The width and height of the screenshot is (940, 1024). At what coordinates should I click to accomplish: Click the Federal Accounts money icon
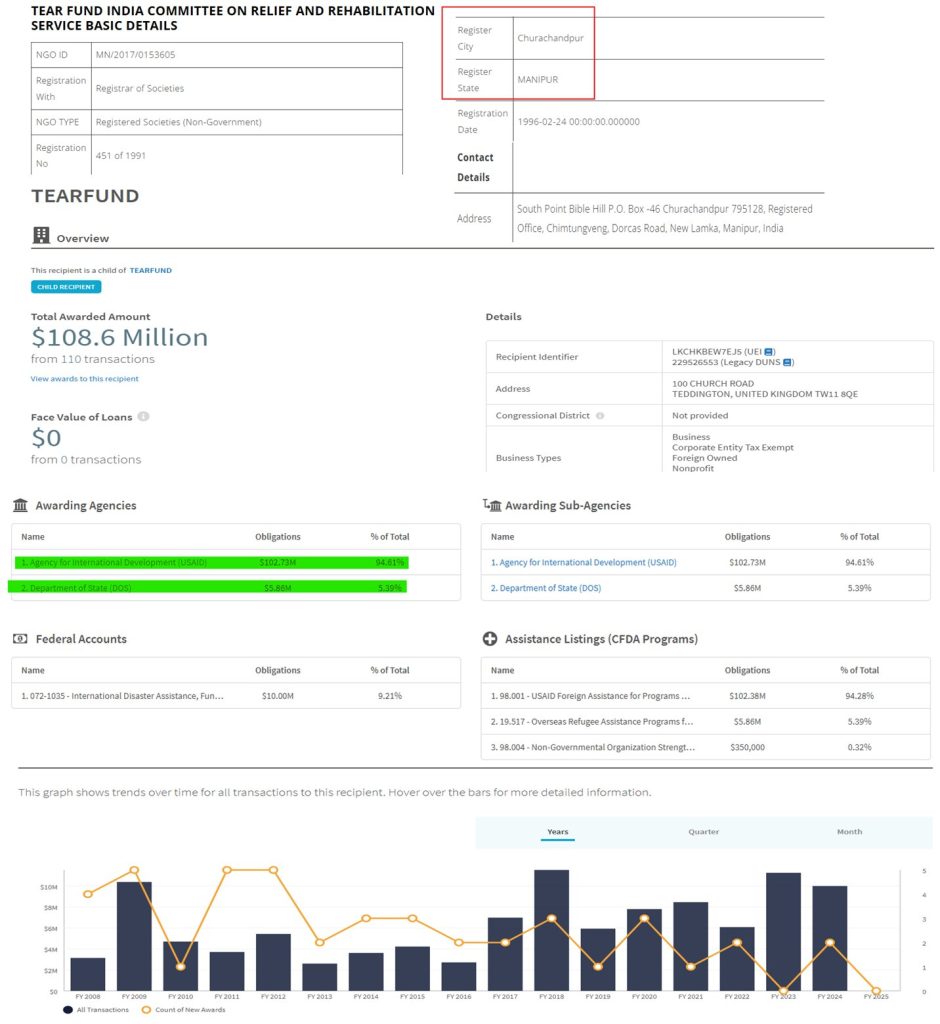[20, 638]
